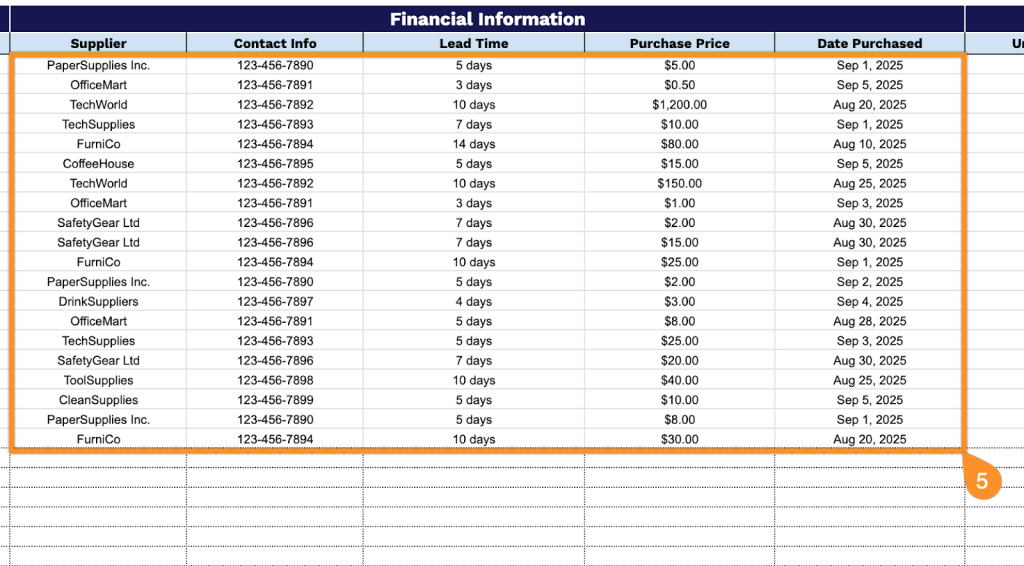Select the Purchase Price column header
Screen dimensions: 1024x566
tap(680, 43)
